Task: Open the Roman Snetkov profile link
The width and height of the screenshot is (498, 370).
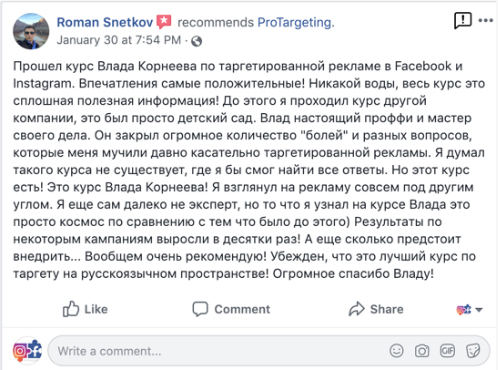Action: (x=105, y=22)
